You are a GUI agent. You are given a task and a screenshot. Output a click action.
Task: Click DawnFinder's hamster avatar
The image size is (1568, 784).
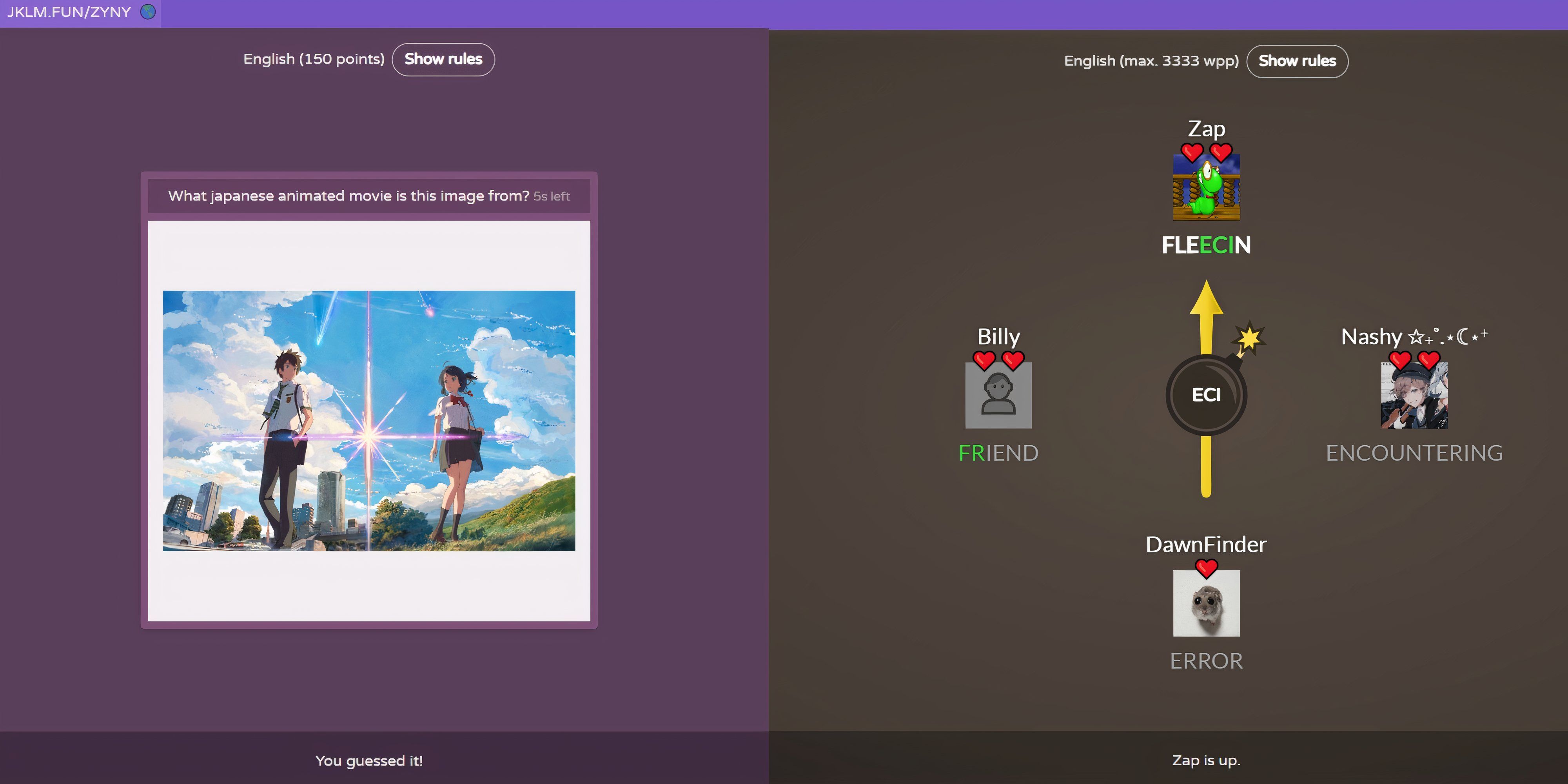(x=1207, y=603)
